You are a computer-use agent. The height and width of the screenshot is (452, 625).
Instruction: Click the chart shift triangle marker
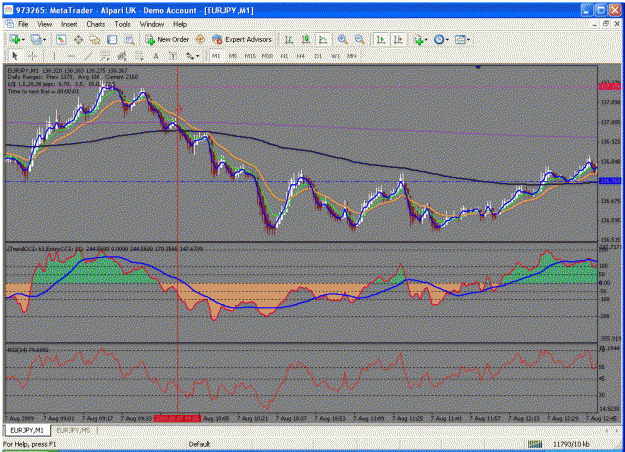tap(478, 68)
